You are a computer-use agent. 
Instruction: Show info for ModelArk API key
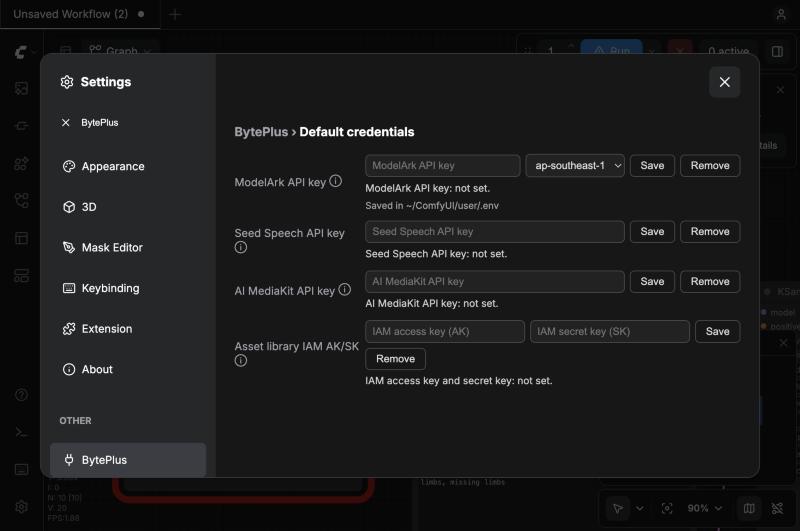coord(336,181)
